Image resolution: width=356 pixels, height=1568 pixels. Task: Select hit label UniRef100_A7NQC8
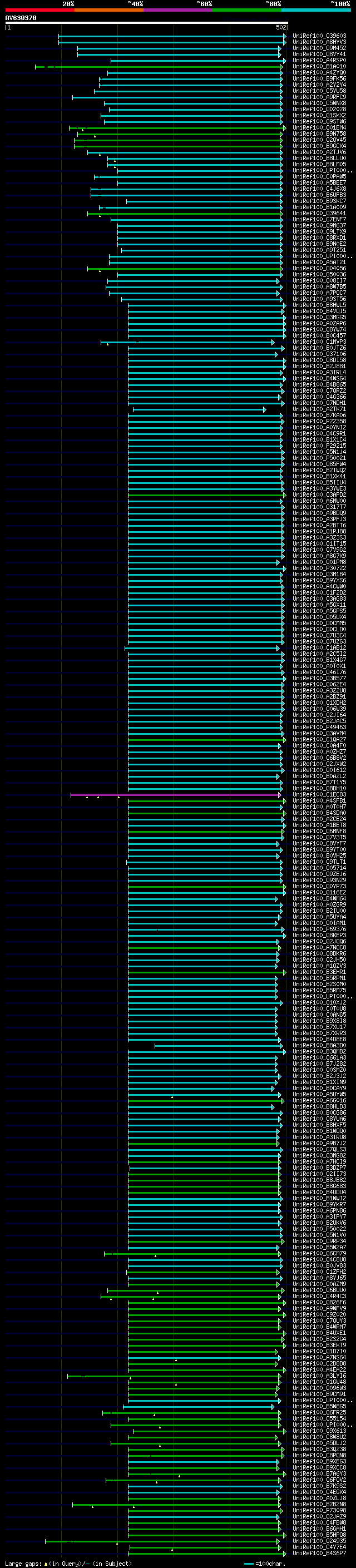[319, 947]
